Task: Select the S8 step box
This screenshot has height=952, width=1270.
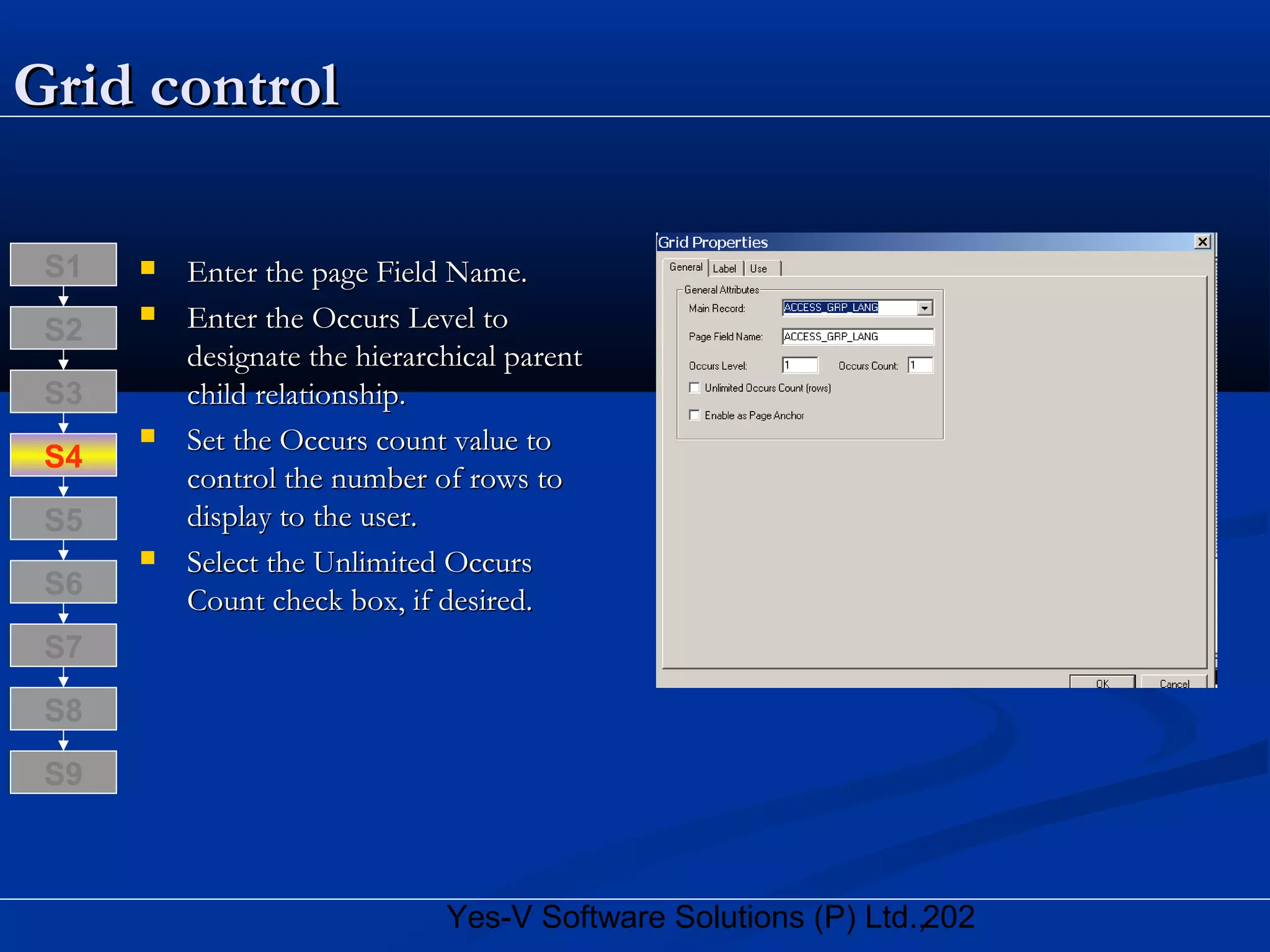Action: tap(63, 709)
